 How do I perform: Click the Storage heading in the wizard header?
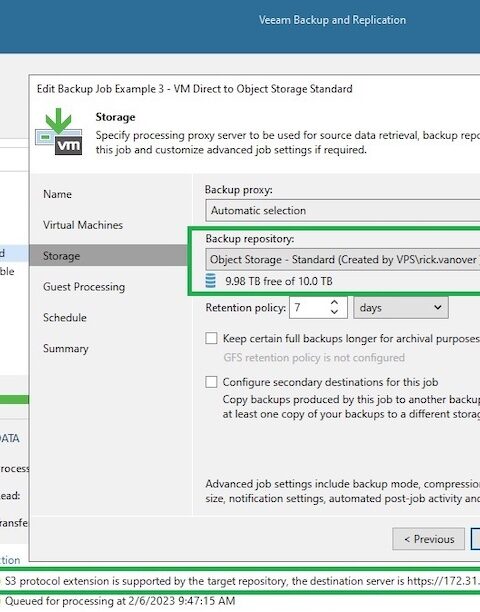[116, 117]
